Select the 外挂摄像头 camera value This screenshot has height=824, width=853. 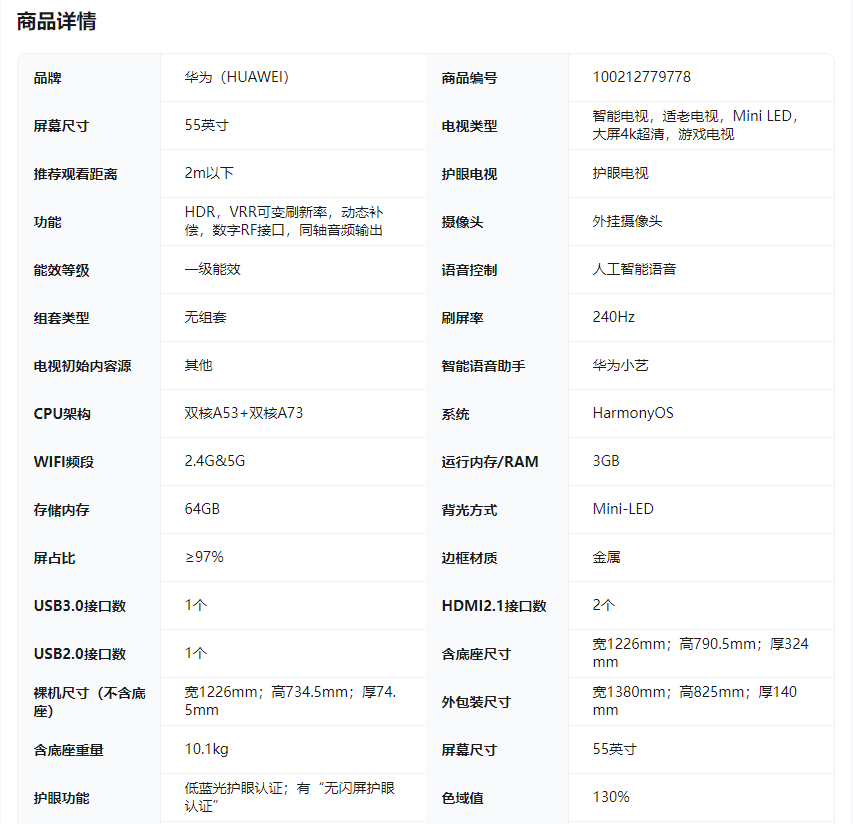coord(627,221)
